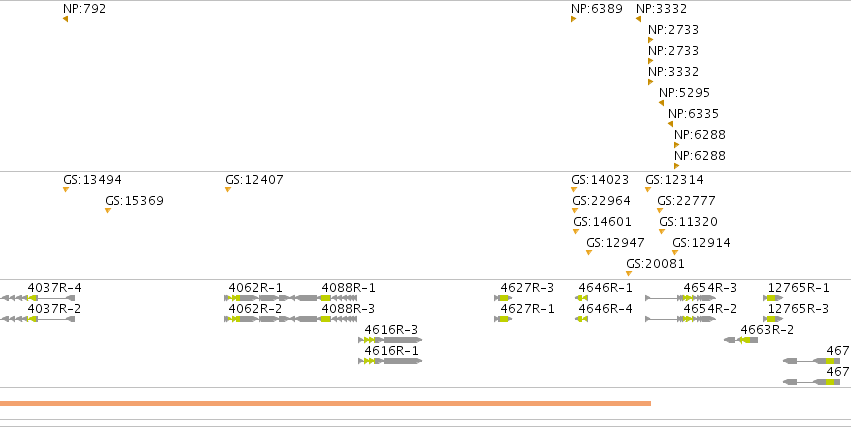This screenshot has width=851, height=427.
Task: Click the NP:792 triangle marker
Action: (66, 19)
